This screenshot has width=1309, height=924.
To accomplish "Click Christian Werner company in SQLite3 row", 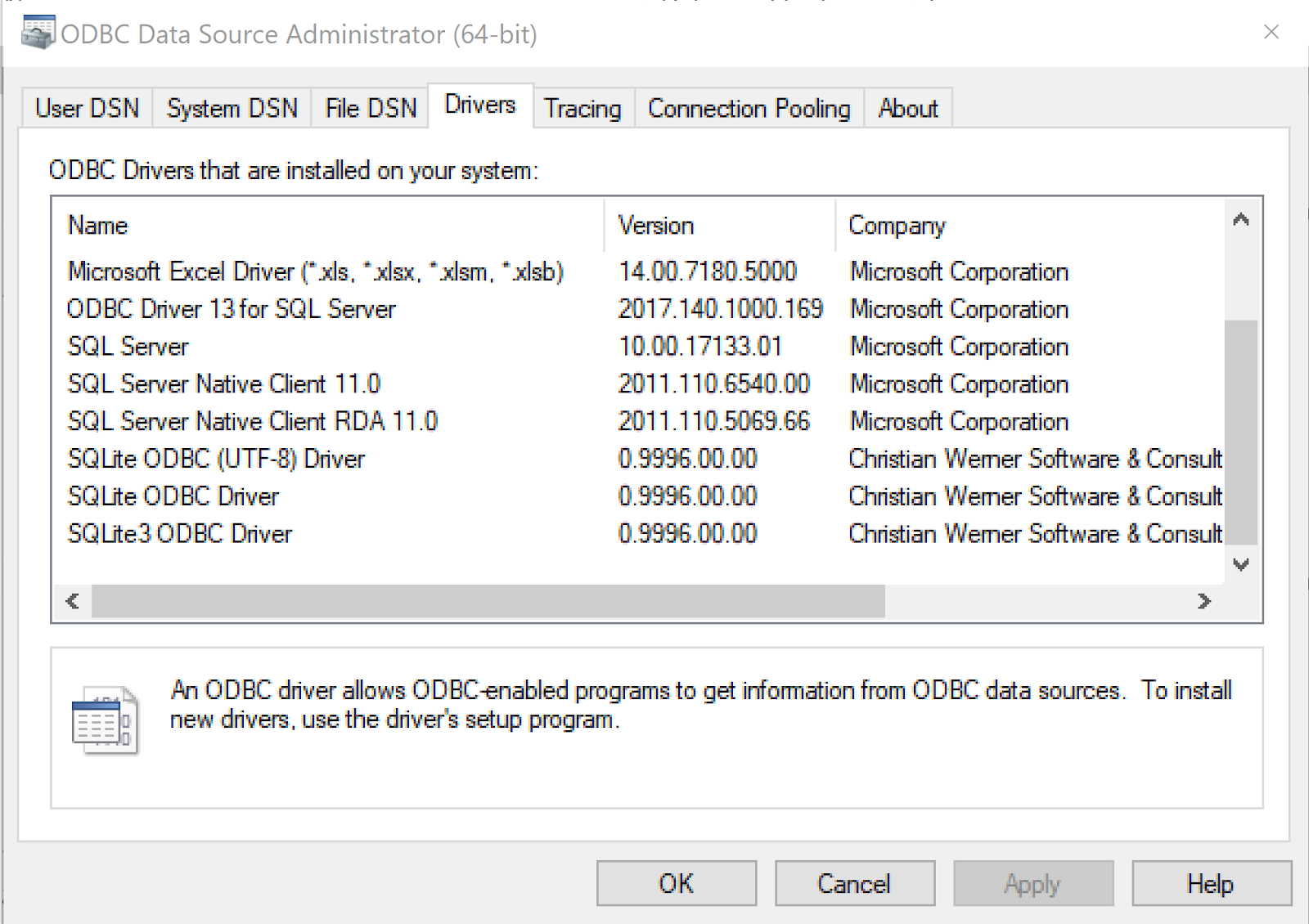I will pyautogui.click(x=1036, y=534).
